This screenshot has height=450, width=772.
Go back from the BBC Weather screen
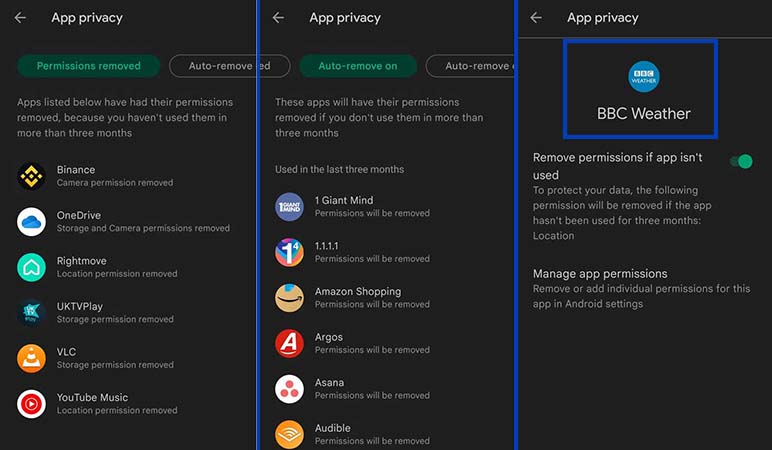[x=536, y=18]
